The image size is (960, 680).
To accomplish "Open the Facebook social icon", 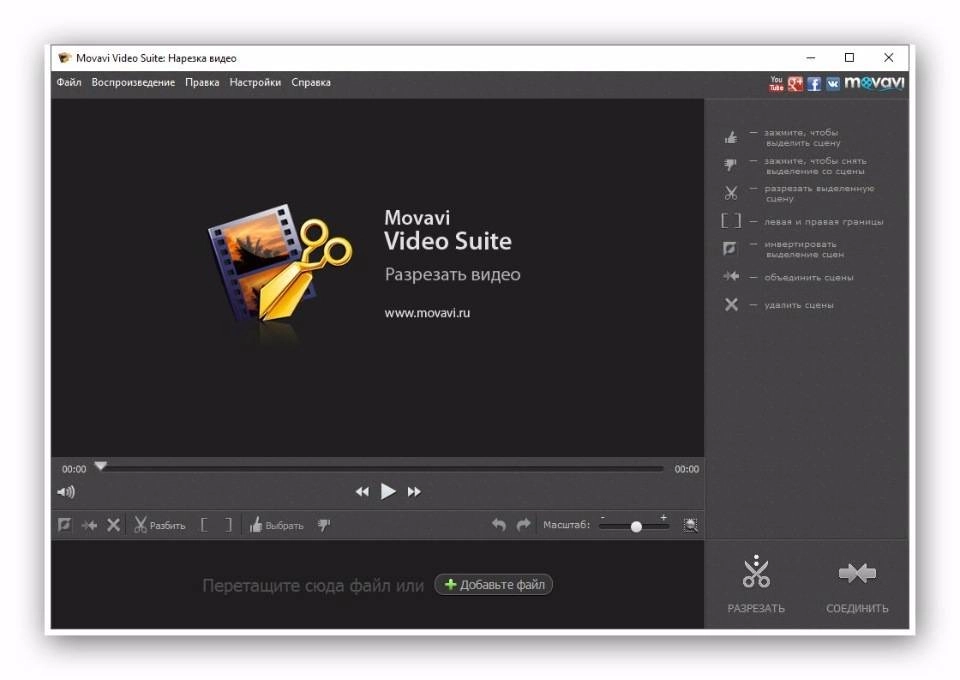I will pyautogui.click(x=814, y=84).
